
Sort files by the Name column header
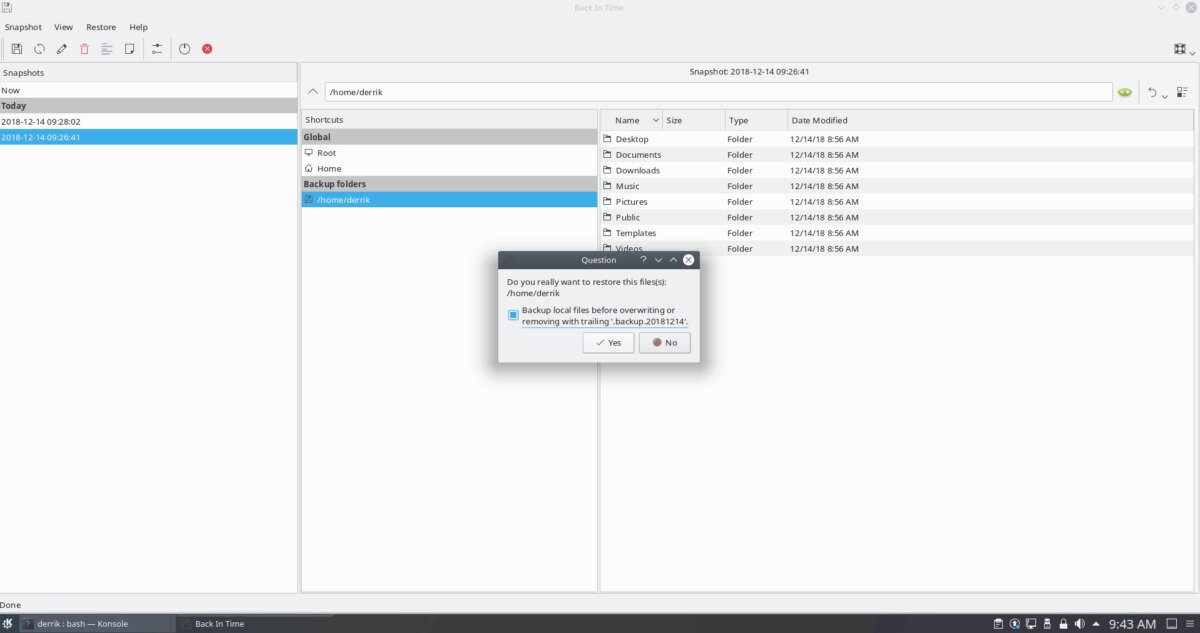click(631, 120)
